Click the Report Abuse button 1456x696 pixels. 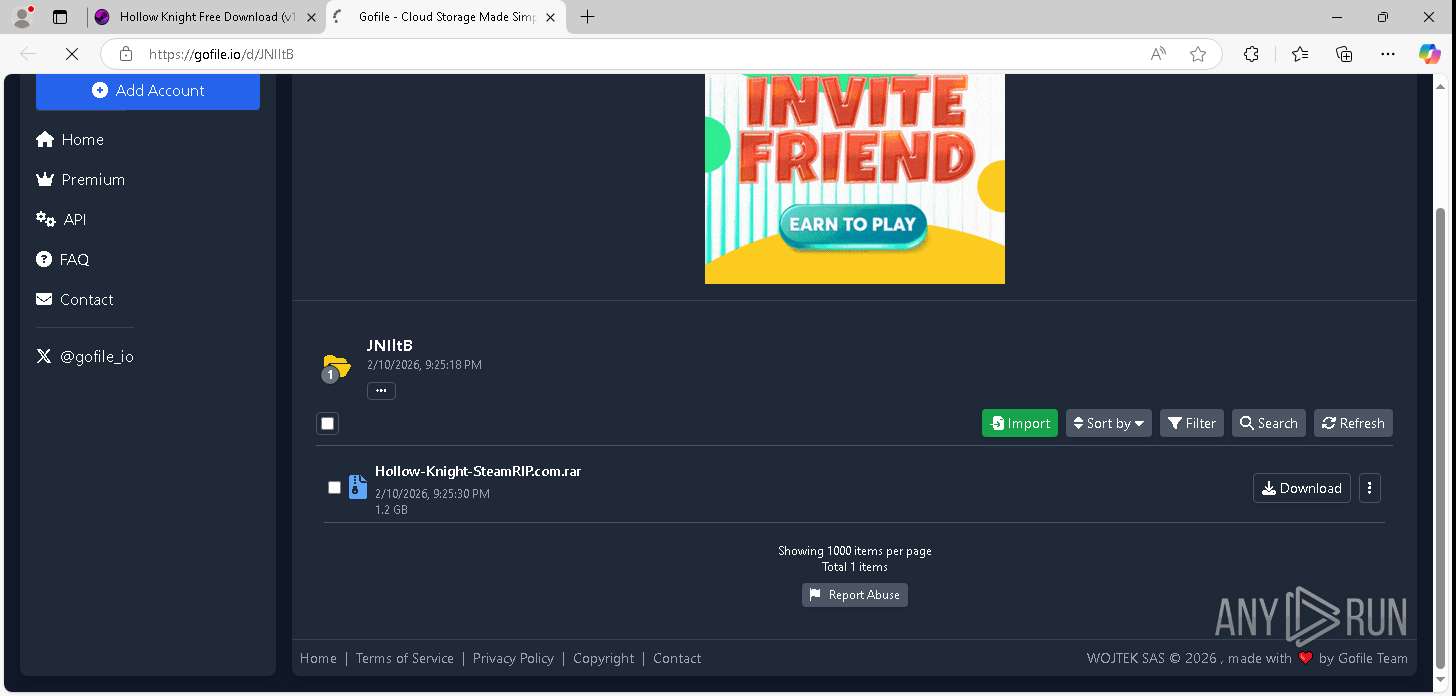coord(855,595)
